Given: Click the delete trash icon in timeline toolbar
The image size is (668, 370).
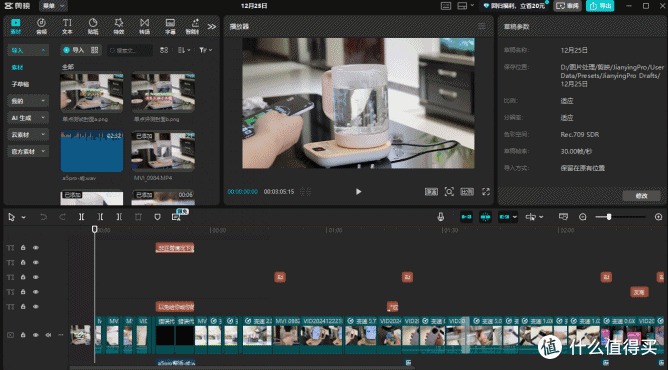Looking at the screenshot, I should pos(138,217).
